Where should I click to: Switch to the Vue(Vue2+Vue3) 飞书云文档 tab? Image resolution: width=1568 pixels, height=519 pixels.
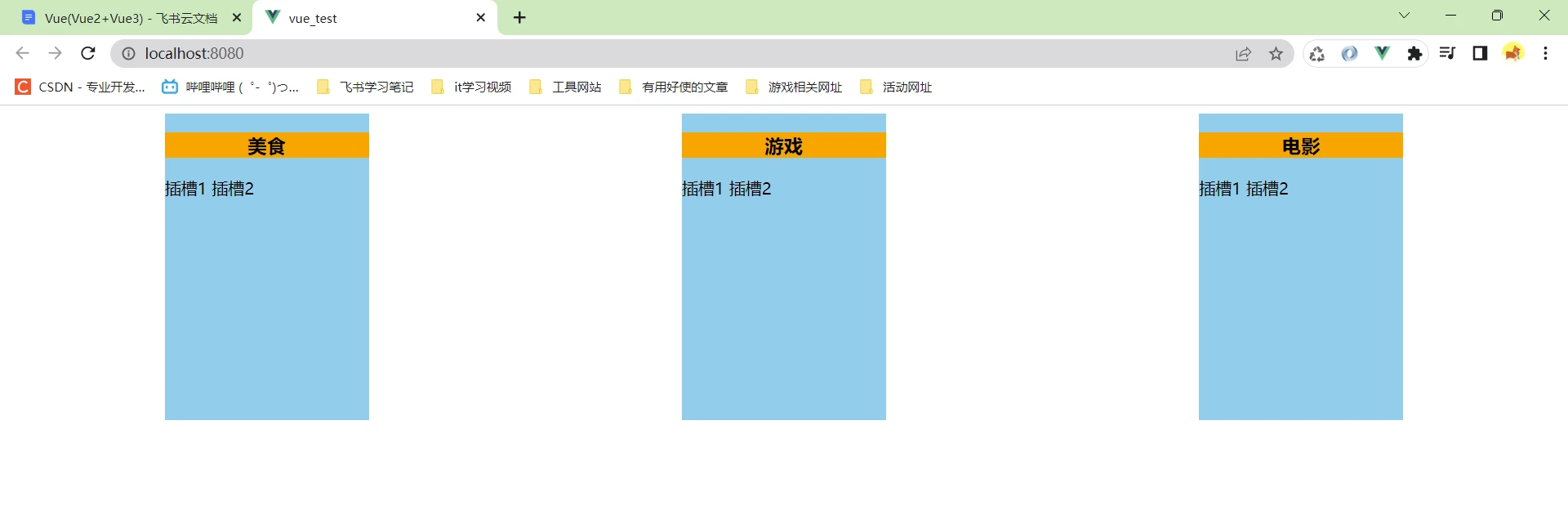(131, 18)
